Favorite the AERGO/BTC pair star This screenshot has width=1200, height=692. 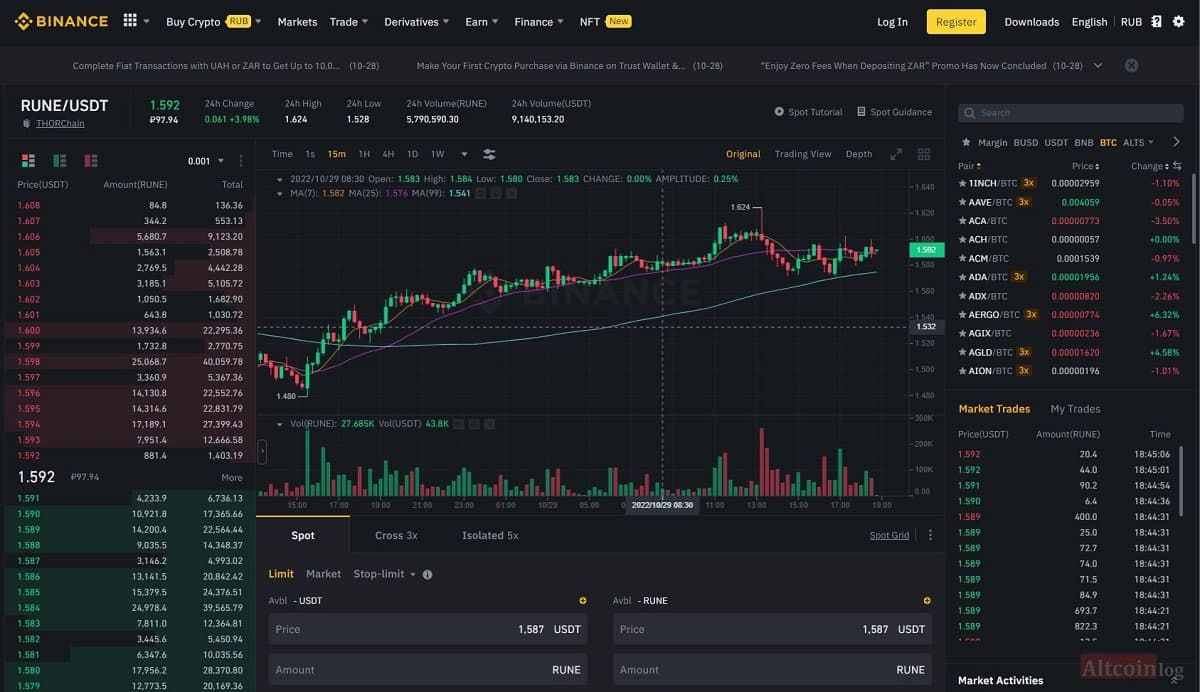click(963, 314)
